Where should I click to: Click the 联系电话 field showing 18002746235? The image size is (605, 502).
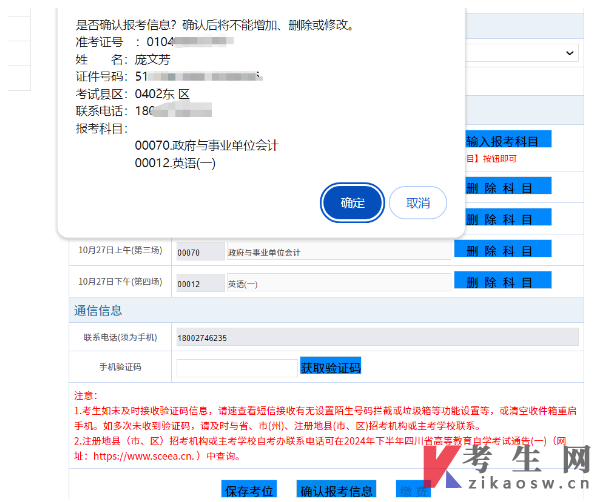click(x=377, y=337)
